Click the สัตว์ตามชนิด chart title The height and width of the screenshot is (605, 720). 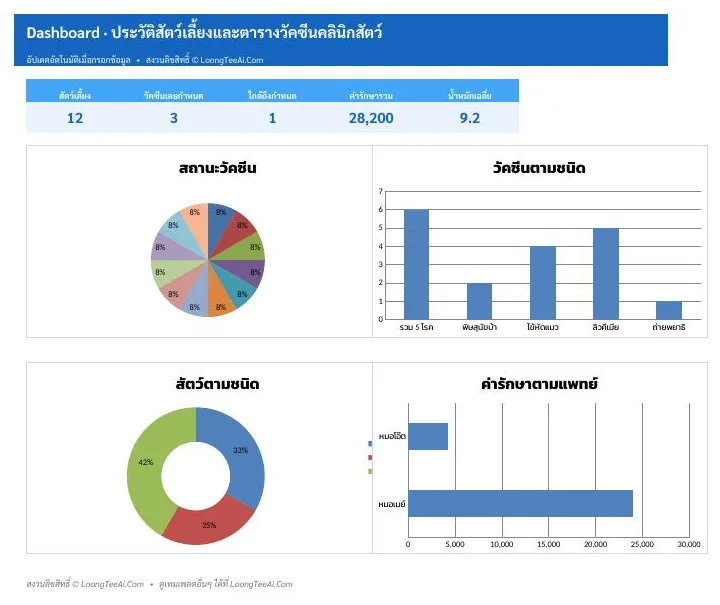pos(218,384)
